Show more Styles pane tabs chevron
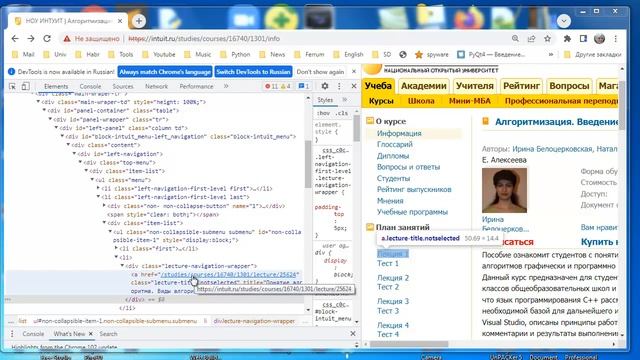The width and height of the screenshot is (640, 360). tap(344, 100)
